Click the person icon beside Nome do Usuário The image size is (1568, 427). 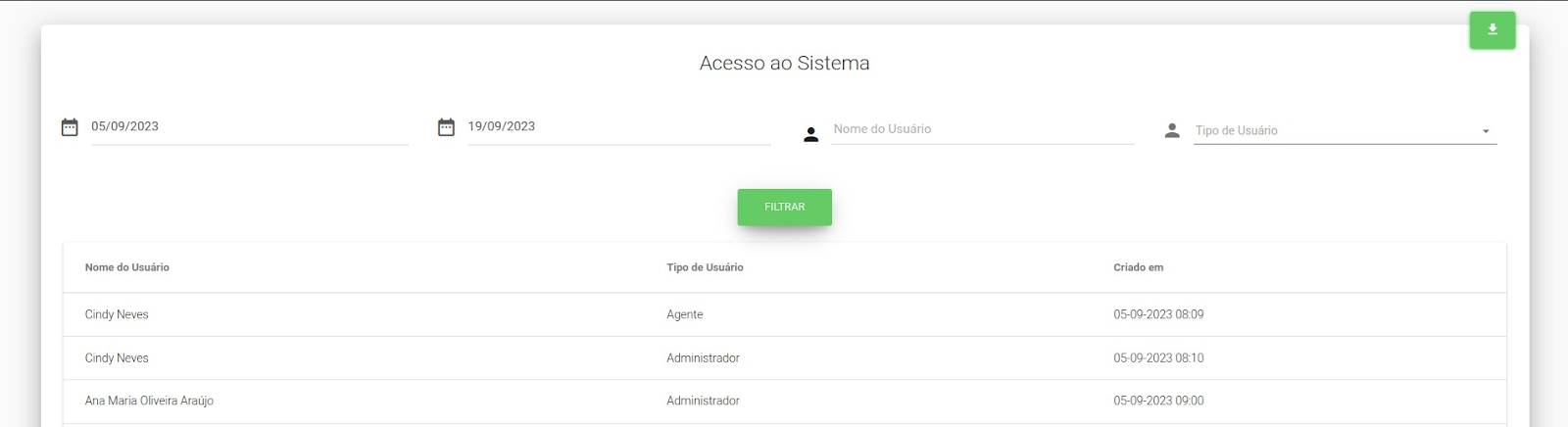(810, 135)
